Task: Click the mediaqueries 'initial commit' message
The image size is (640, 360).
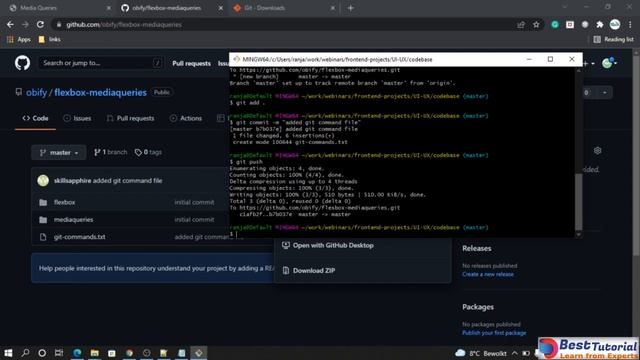Action: pos(194,220)
